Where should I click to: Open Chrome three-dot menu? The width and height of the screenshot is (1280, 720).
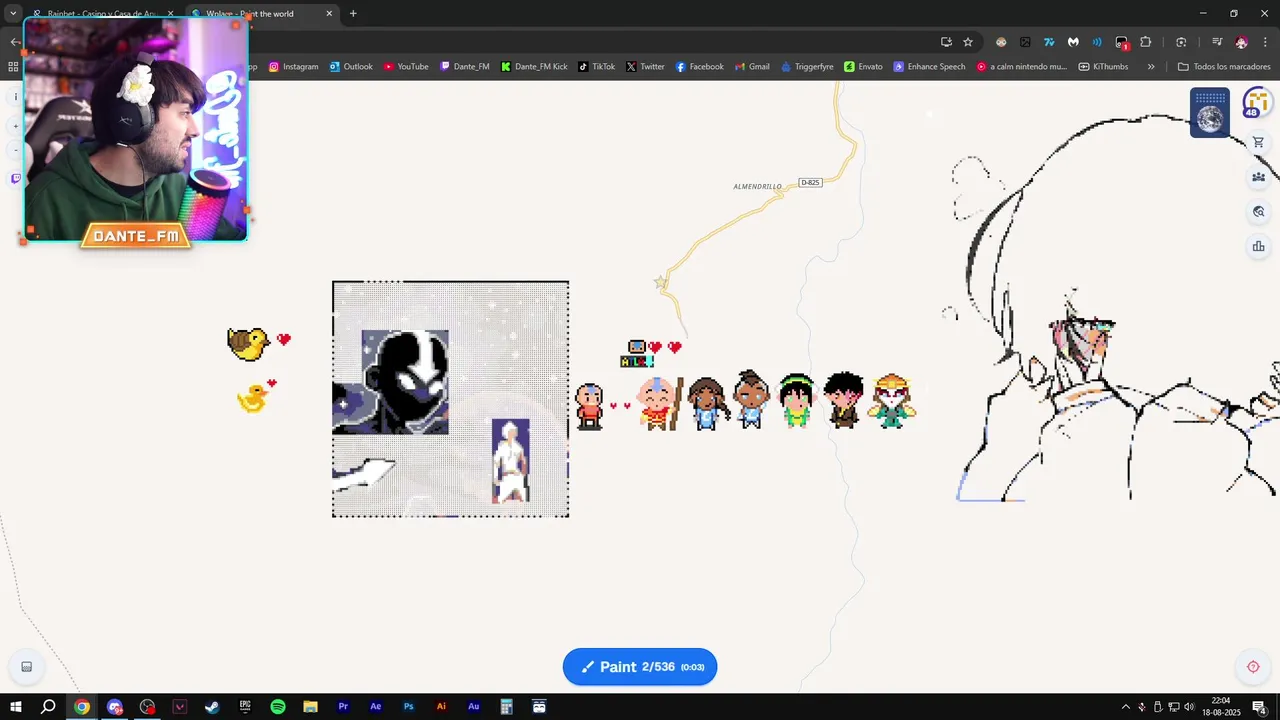tap(1265, 42)
